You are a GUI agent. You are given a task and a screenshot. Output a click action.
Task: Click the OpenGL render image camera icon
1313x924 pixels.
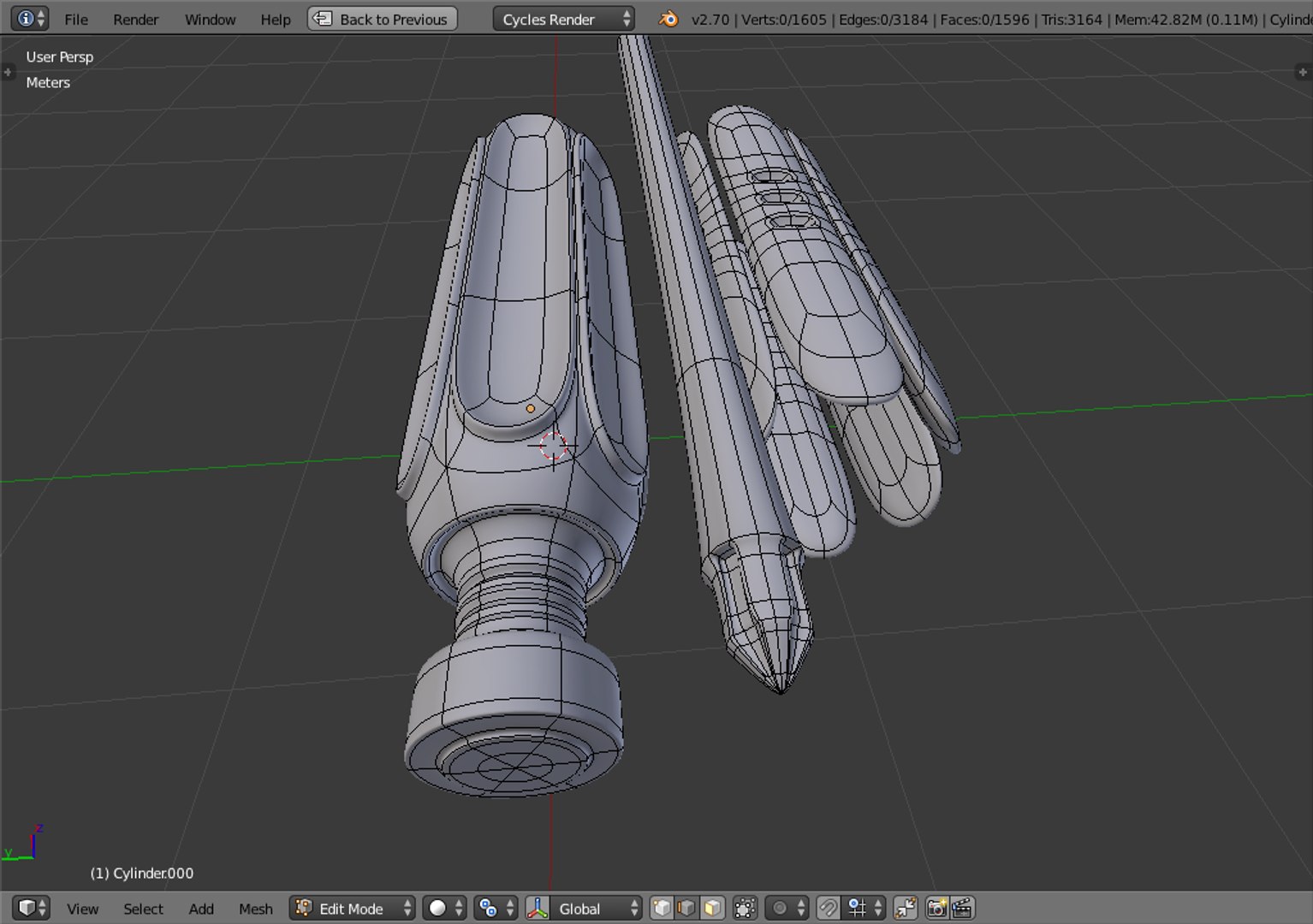tap(936, 908)
